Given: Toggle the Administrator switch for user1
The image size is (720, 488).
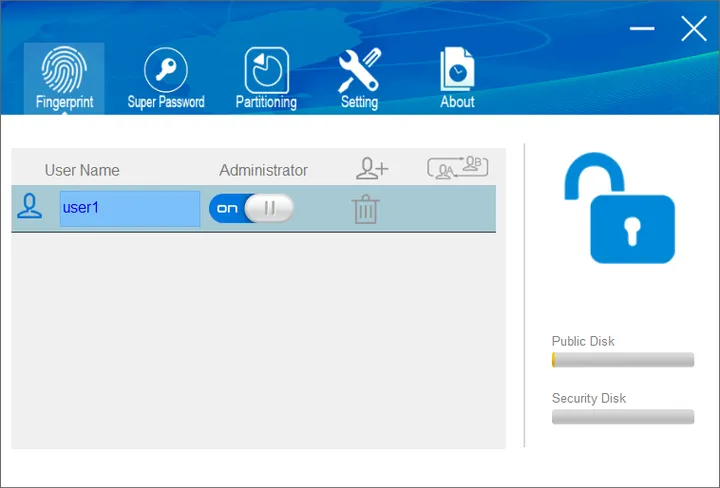Looking at the screenshot, I should (251, 209).
